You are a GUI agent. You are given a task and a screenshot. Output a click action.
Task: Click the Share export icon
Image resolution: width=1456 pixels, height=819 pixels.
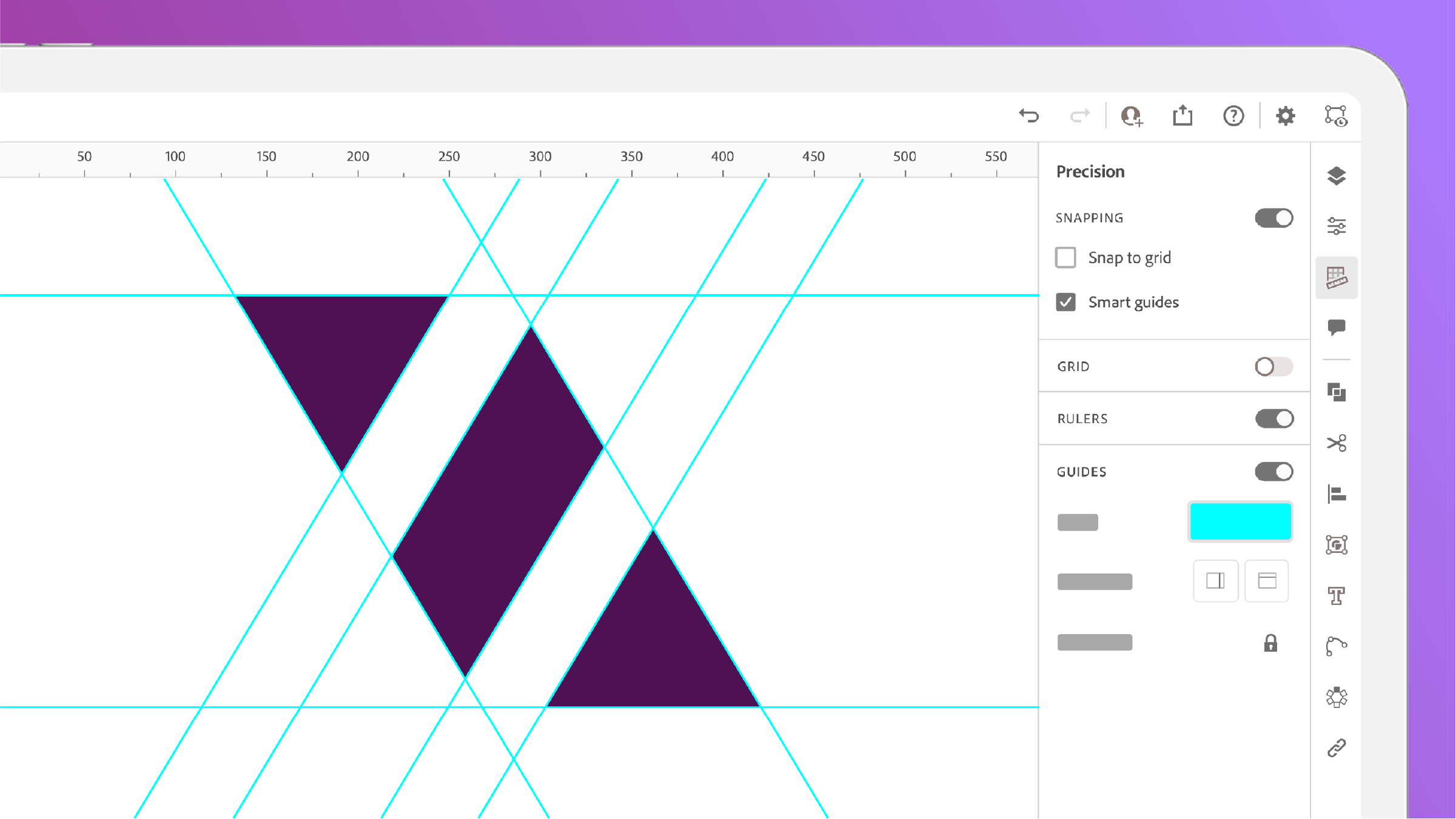pyautogui.click(x=1182, y=115)
